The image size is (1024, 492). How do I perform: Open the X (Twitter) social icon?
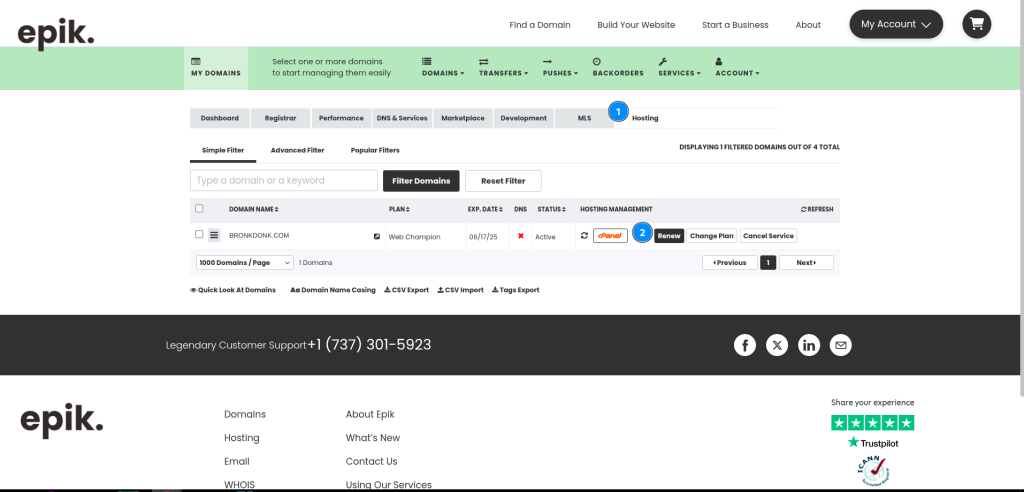[x=776, y=345]
